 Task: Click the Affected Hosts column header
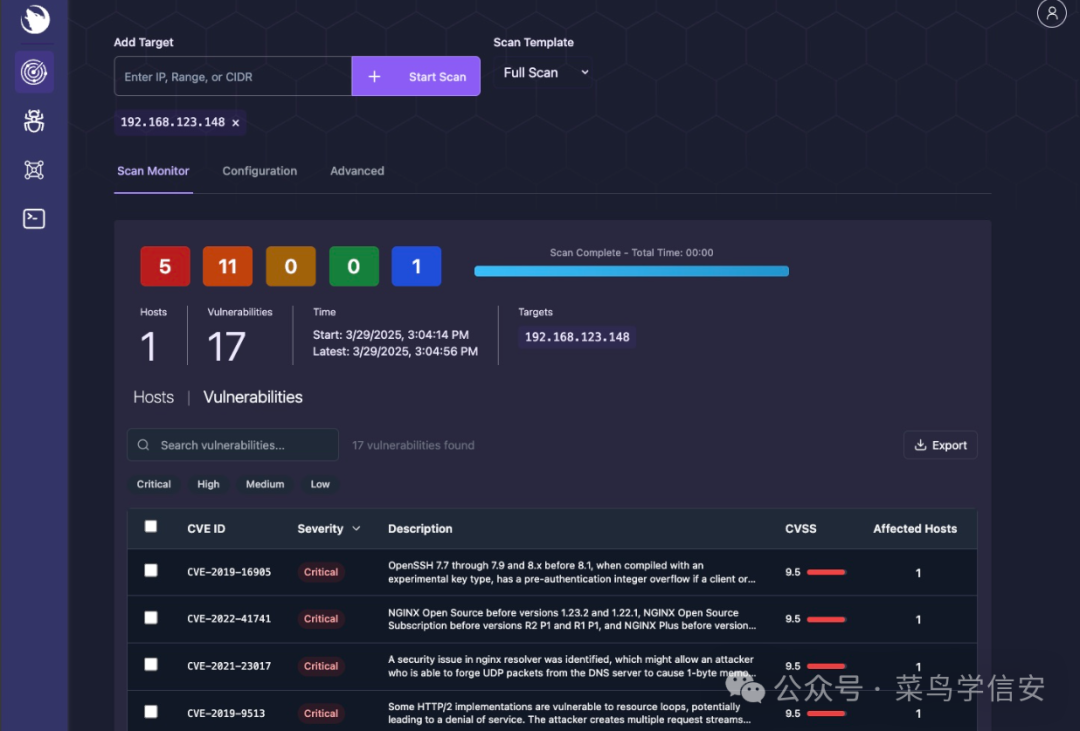click(915, 528)
